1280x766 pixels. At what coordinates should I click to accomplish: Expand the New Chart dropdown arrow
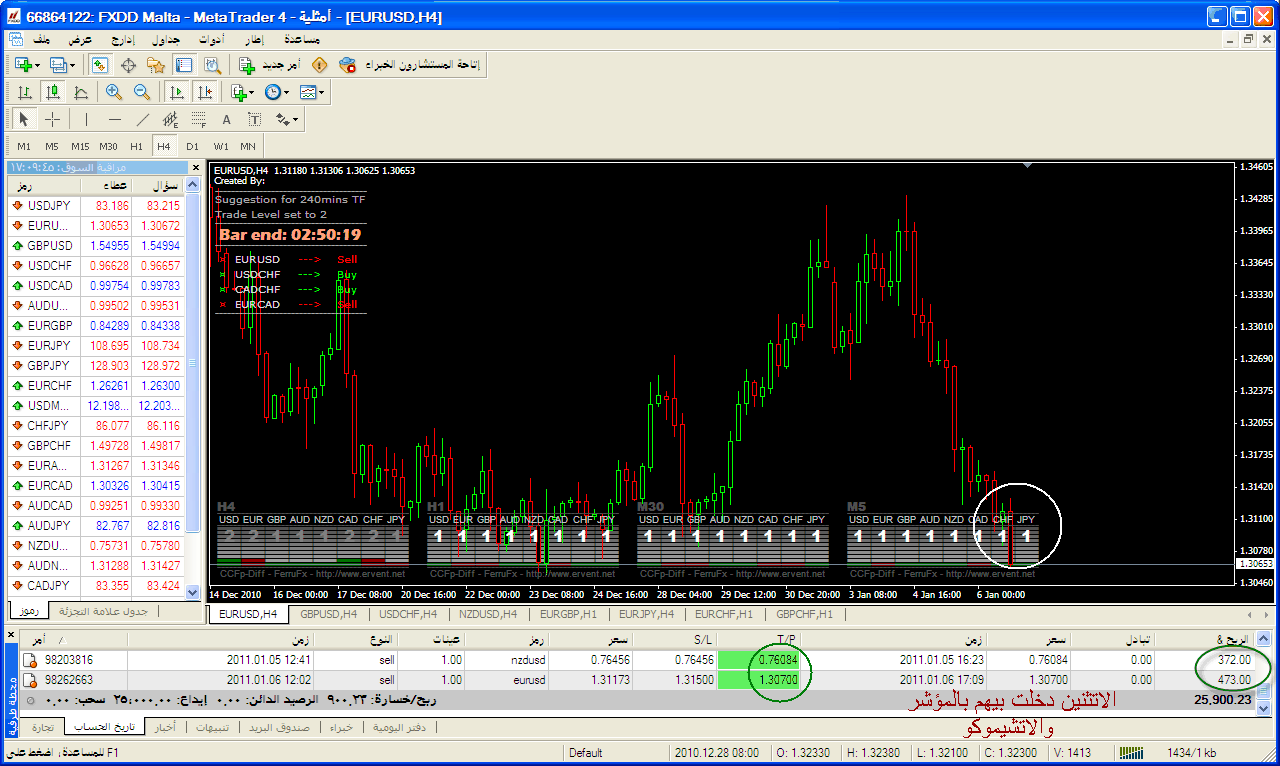click(x=38, y=65)
